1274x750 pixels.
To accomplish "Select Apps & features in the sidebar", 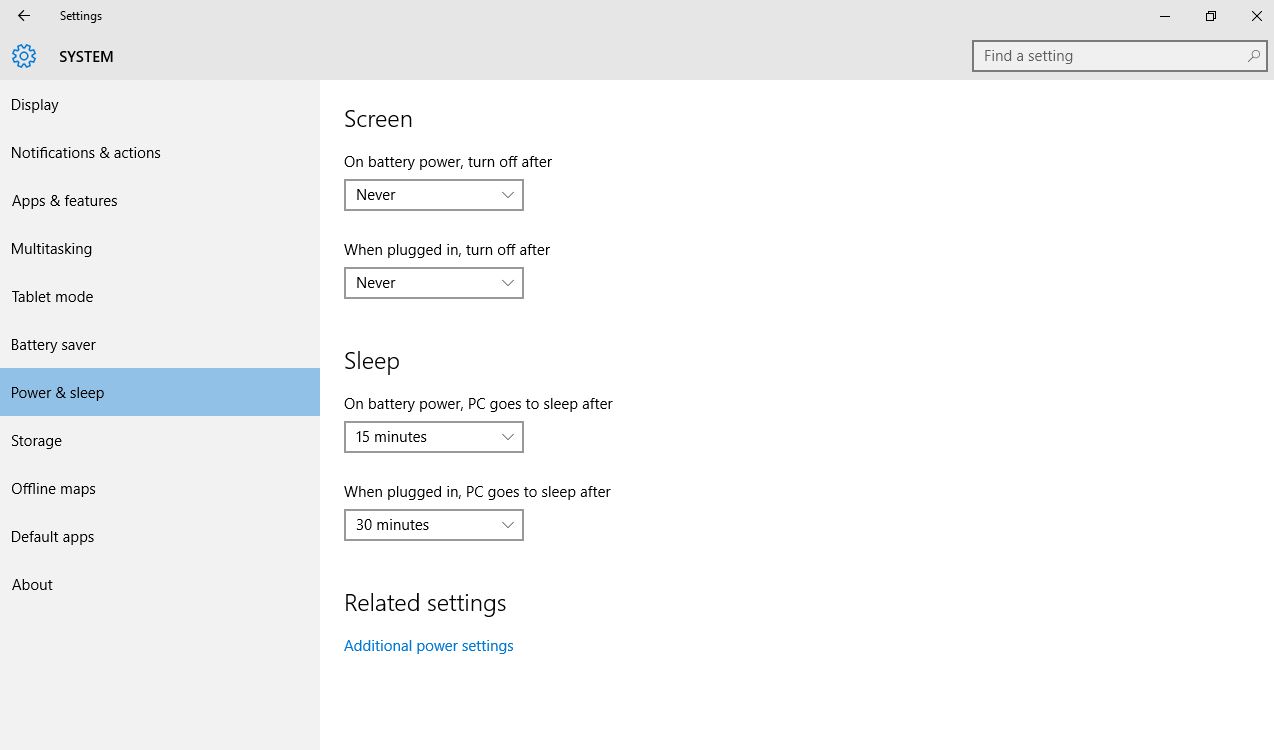I will click(64, 200).
